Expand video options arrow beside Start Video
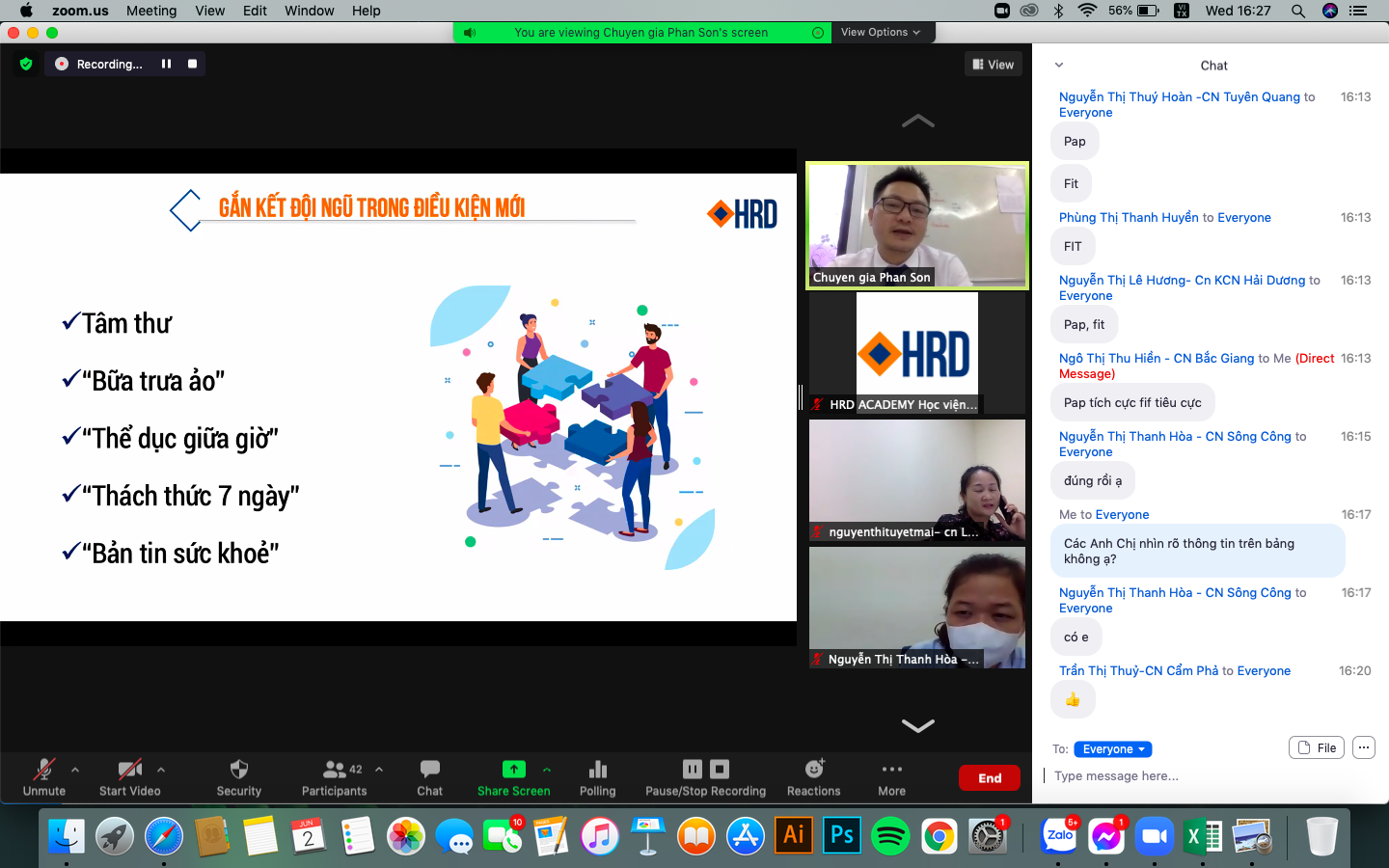Screen dimensions: 1389x868 click(161, 770)
